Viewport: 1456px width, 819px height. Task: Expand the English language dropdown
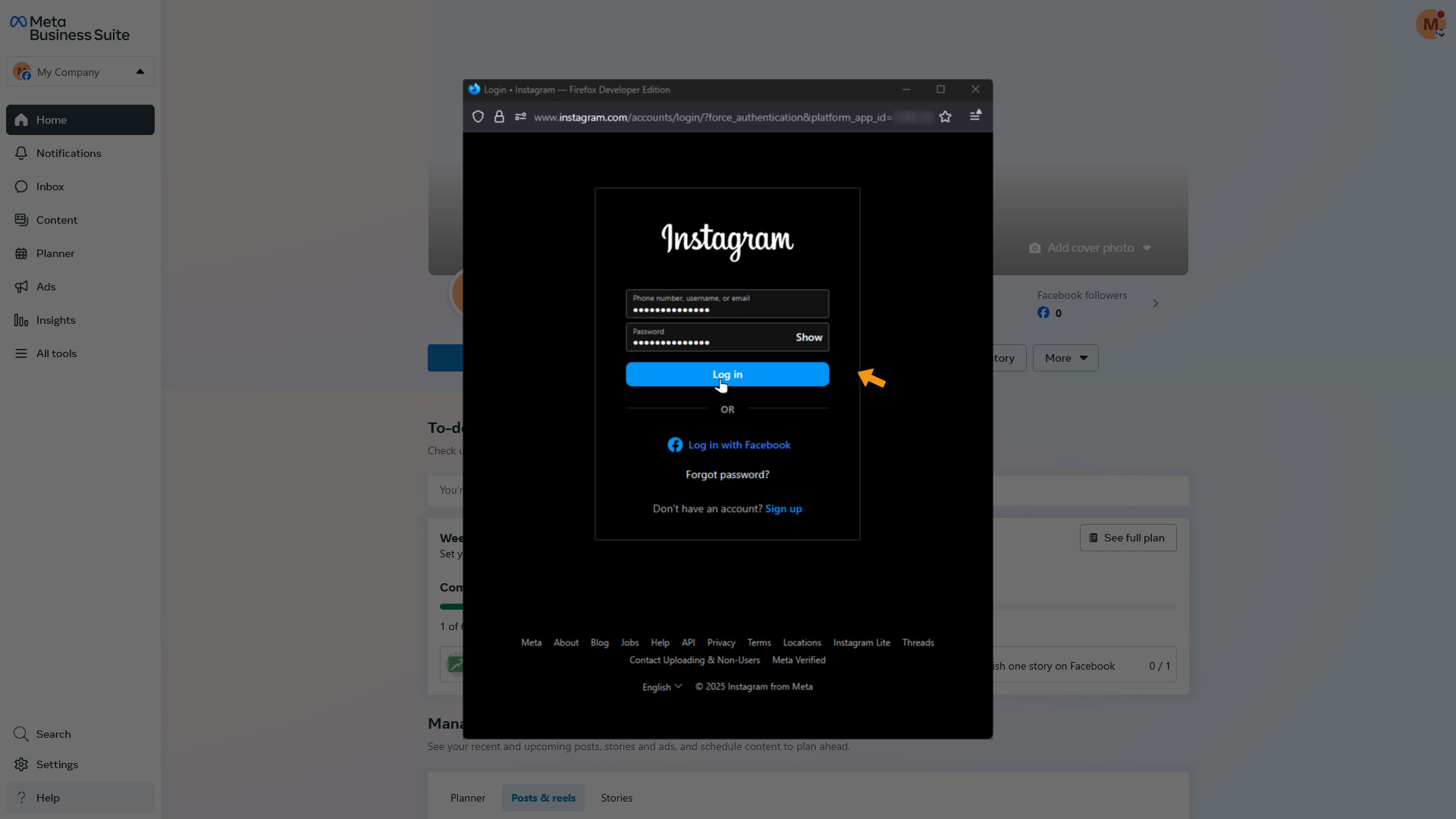pos(662,687)
